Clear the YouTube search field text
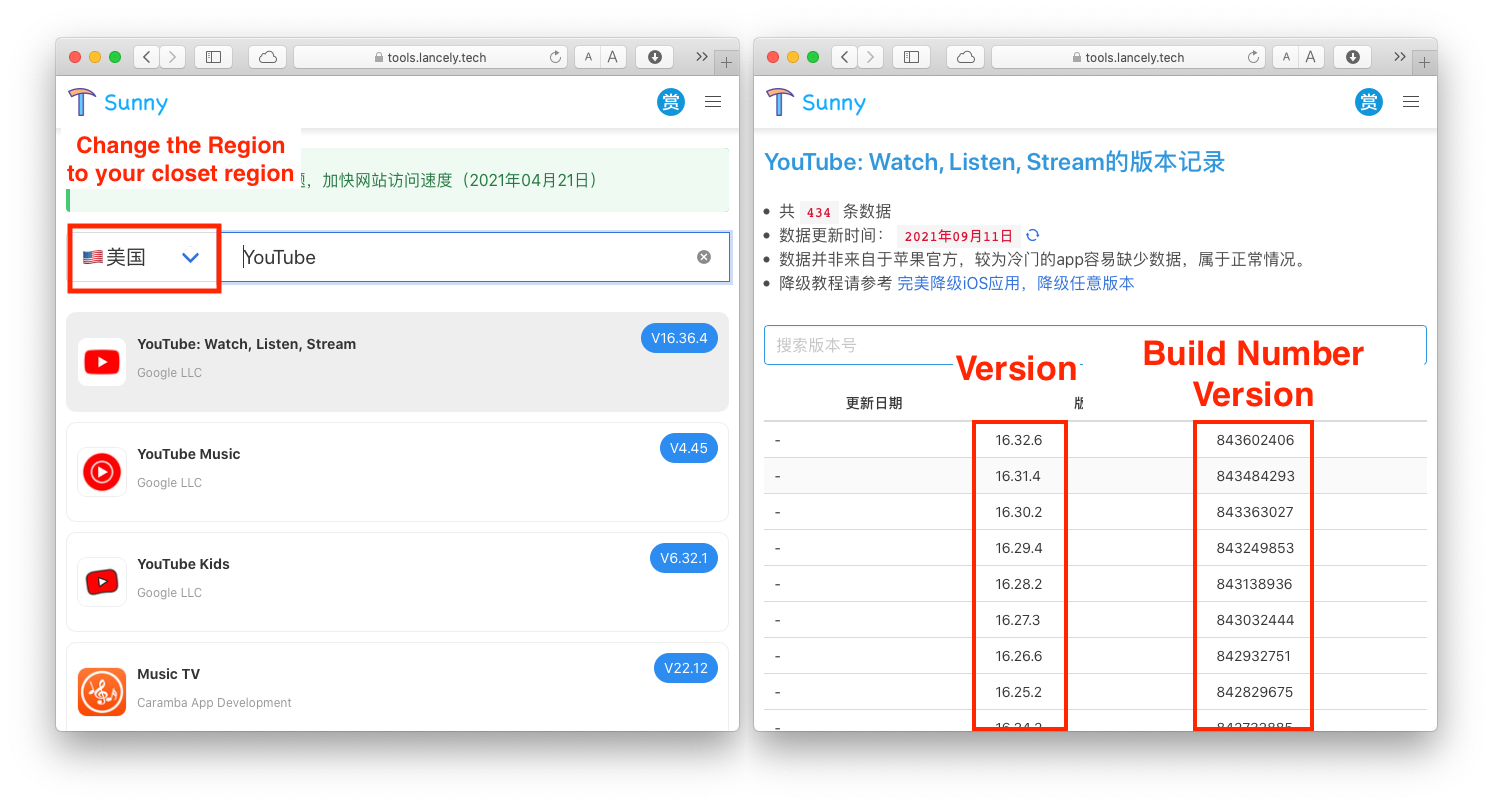This screenshot has height=805, width=1493. (x=704, y=257)
